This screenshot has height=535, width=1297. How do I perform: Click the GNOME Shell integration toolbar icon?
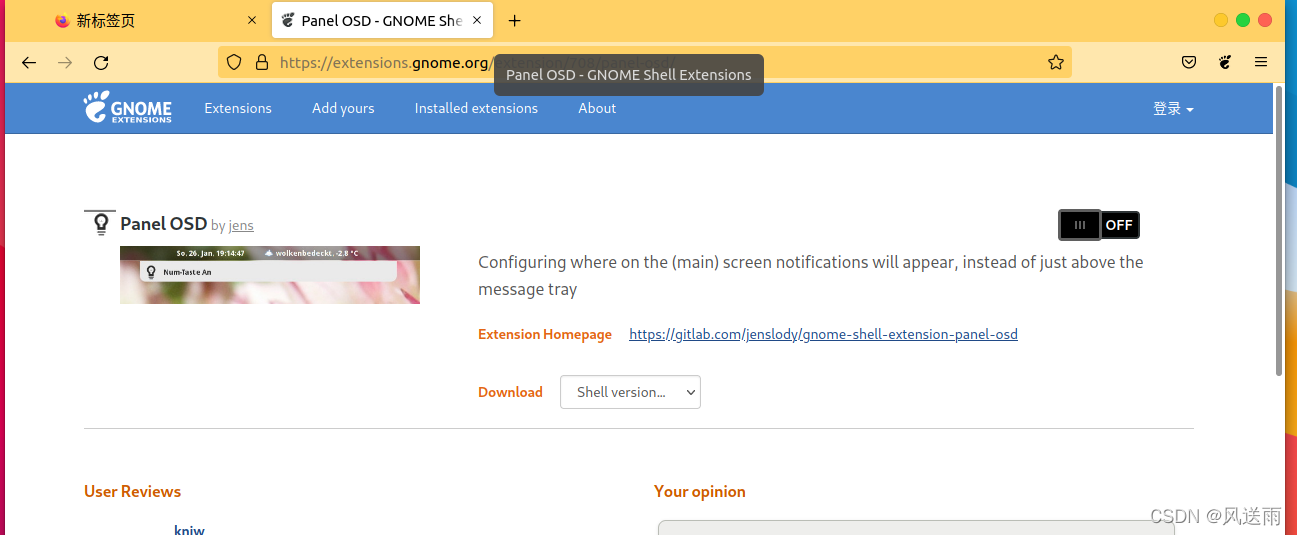tap(1225, 62)
